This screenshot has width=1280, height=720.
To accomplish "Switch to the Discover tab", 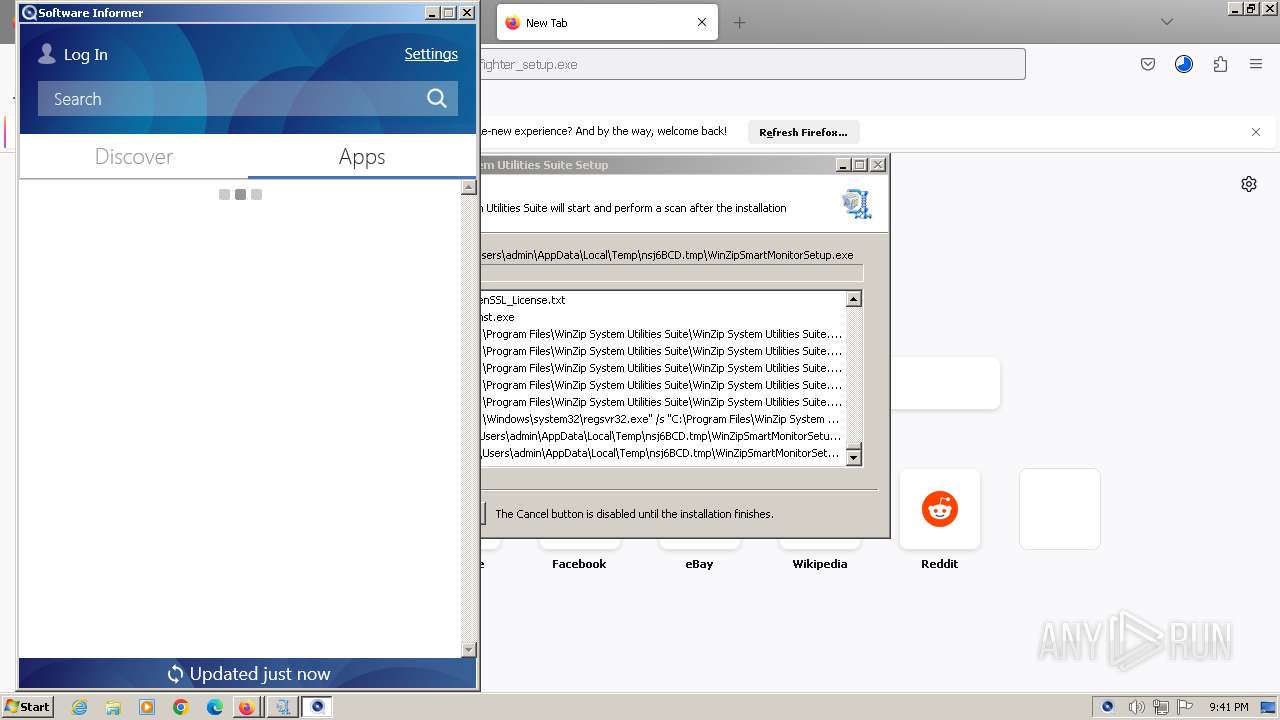I will [x=134, y=157].
